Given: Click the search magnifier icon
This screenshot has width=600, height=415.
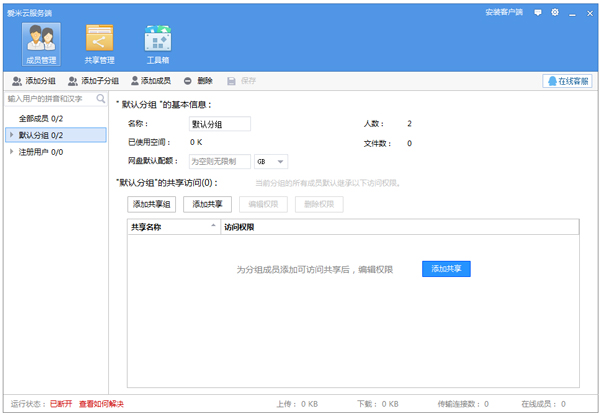Looking at the screenshot, I should [x=101, y=99].
